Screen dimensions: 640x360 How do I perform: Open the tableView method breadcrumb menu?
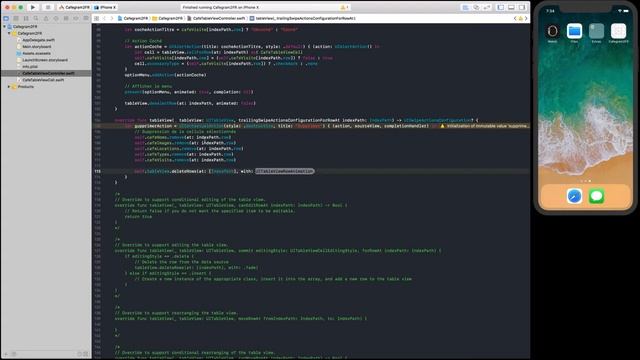pos(303,18)
